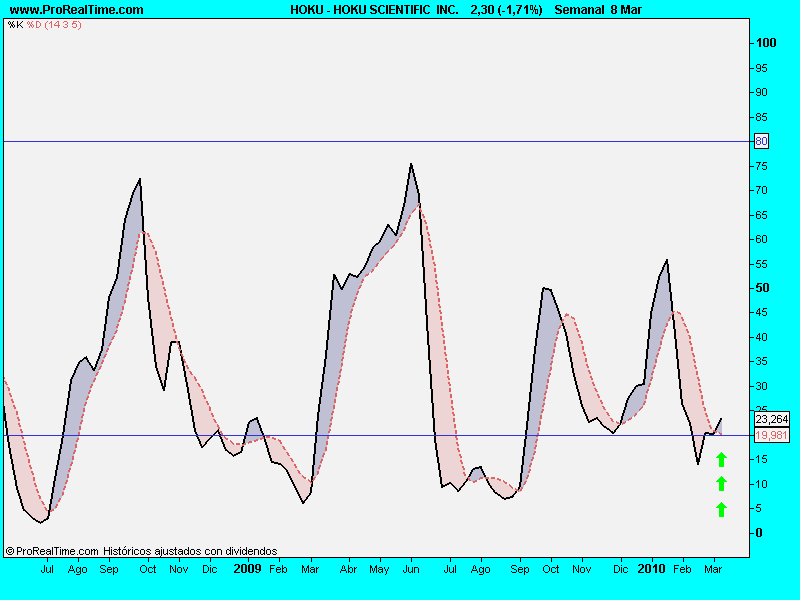800x600 pixels.
Task: Click the 0 value on the scale
Action: tap(759, 533)
